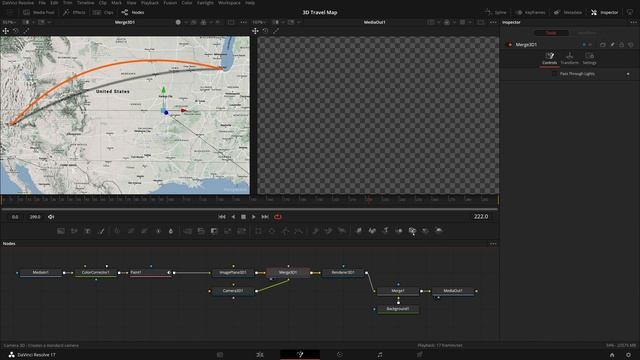The width and height of the screenshot is (640, 360).
Task: Toggle the Merge3D1 enable switch in Inspector
Action: tap(509, 44)
